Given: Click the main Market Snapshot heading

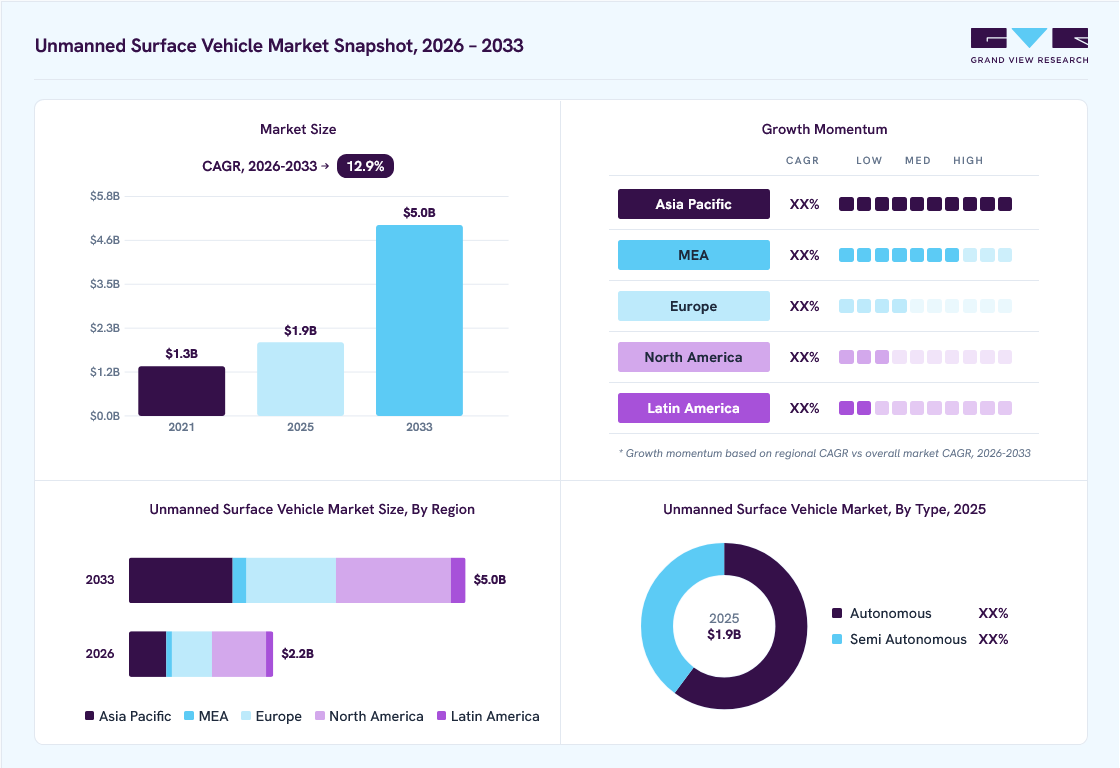Looking at the screenshot, I should tap(279, 46).
